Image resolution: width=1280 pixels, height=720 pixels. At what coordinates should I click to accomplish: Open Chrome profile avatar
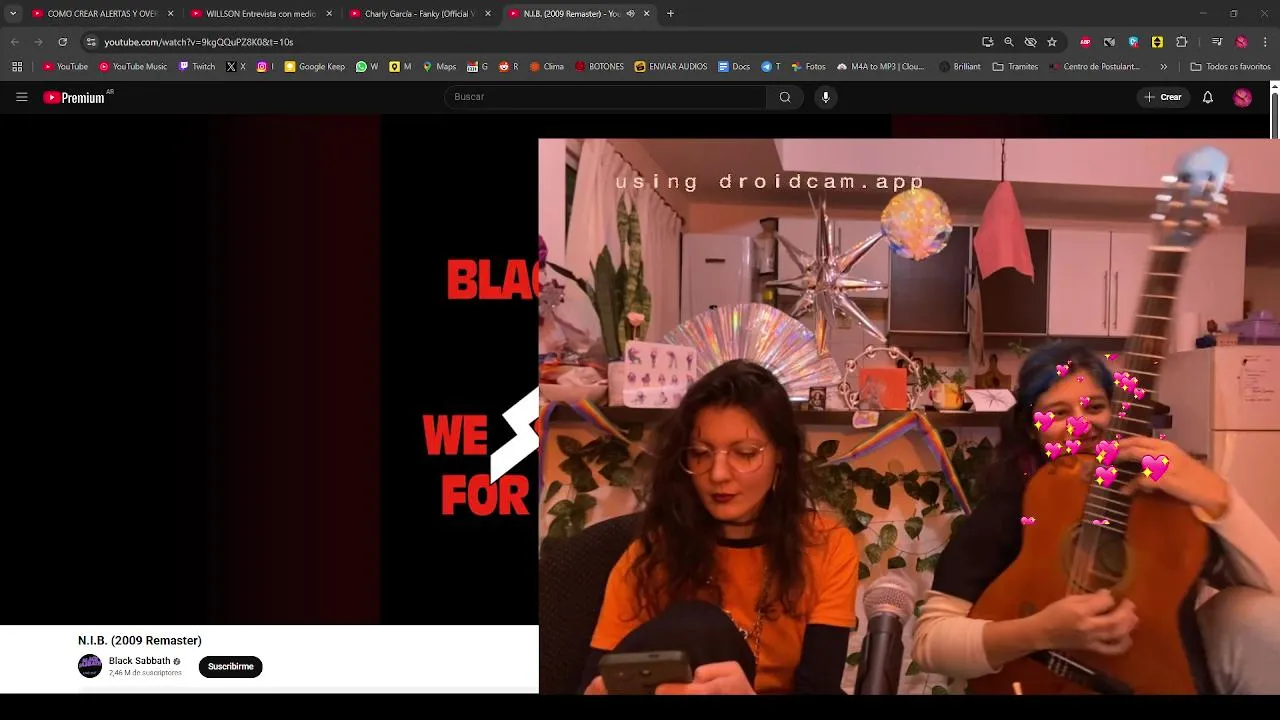click(x=1241, y=42)
